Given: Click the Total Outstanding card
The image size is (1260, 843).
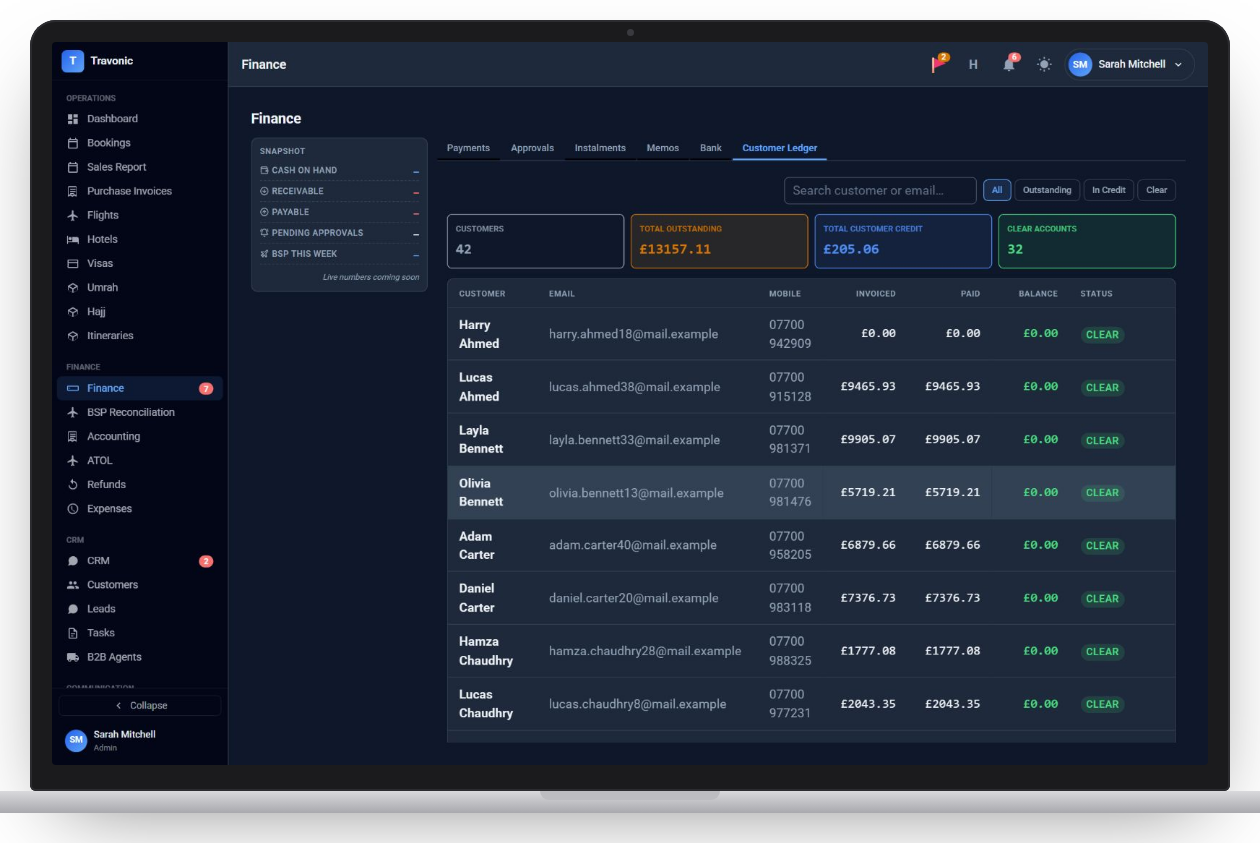Looking at the screenshot, I should click(x=719, y=241).
